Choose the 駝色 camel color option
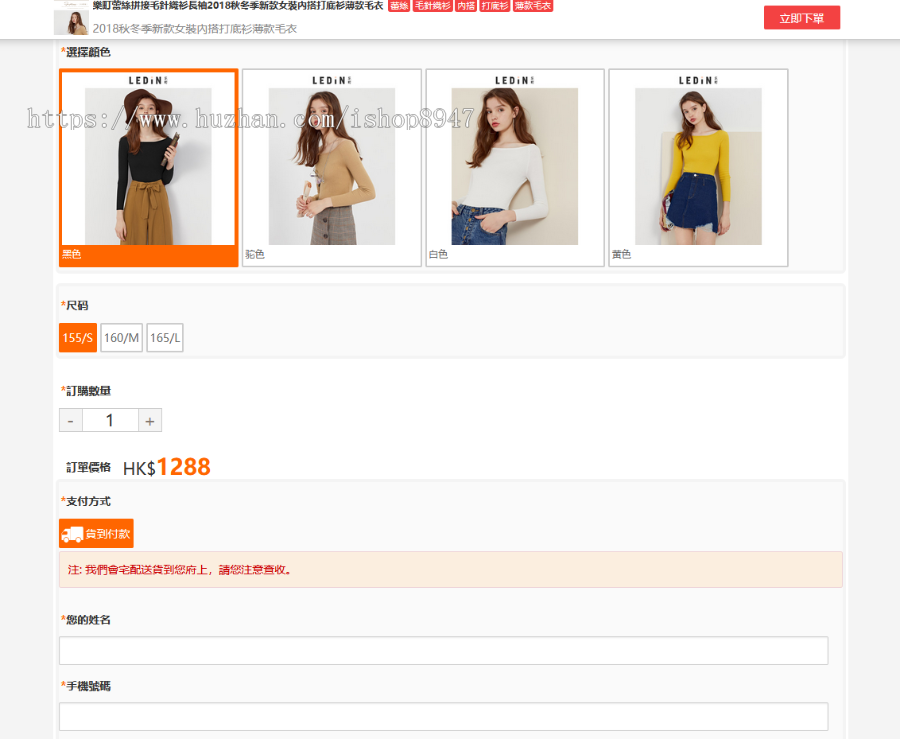Screen dimensions: 900x739 [x=331, y=167]
